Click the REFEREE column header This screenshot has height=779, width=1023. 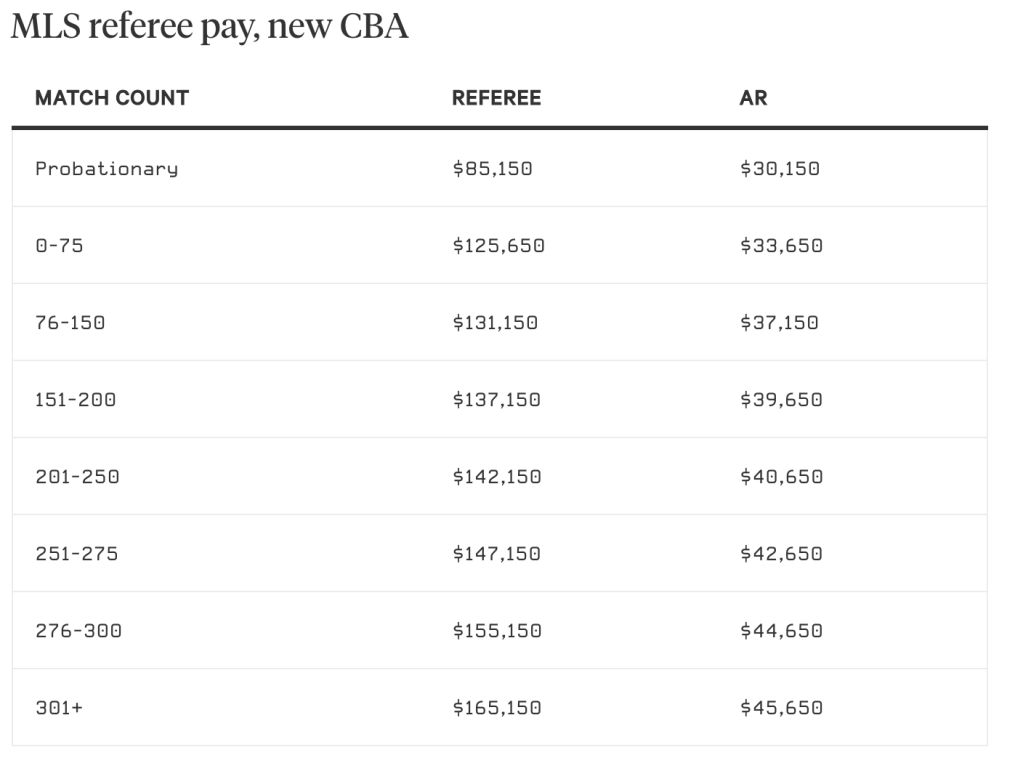496,98
